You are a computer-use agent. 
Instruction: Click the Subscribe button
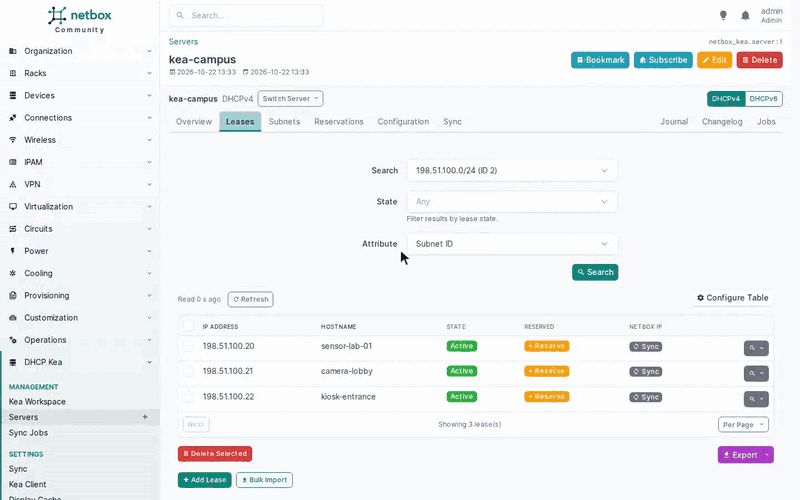click(x=663, y=60)
